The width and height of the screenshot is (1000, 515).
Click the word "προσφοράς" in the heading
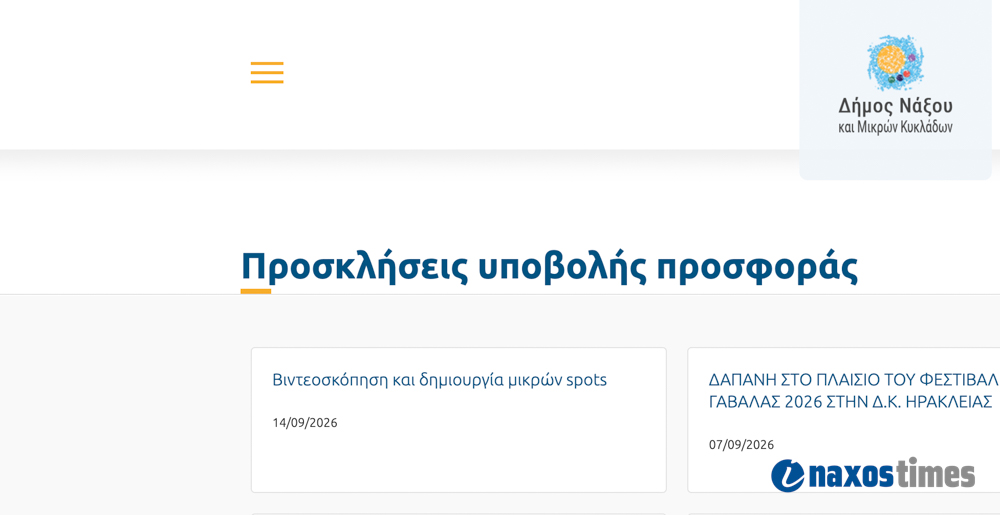click(758, 268)
